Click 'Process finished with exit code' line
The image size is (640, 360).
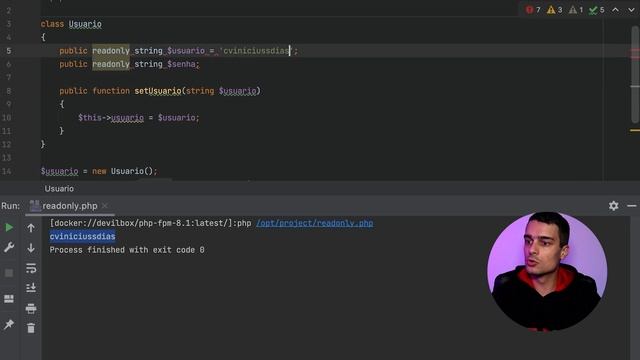tap(127, 250)
